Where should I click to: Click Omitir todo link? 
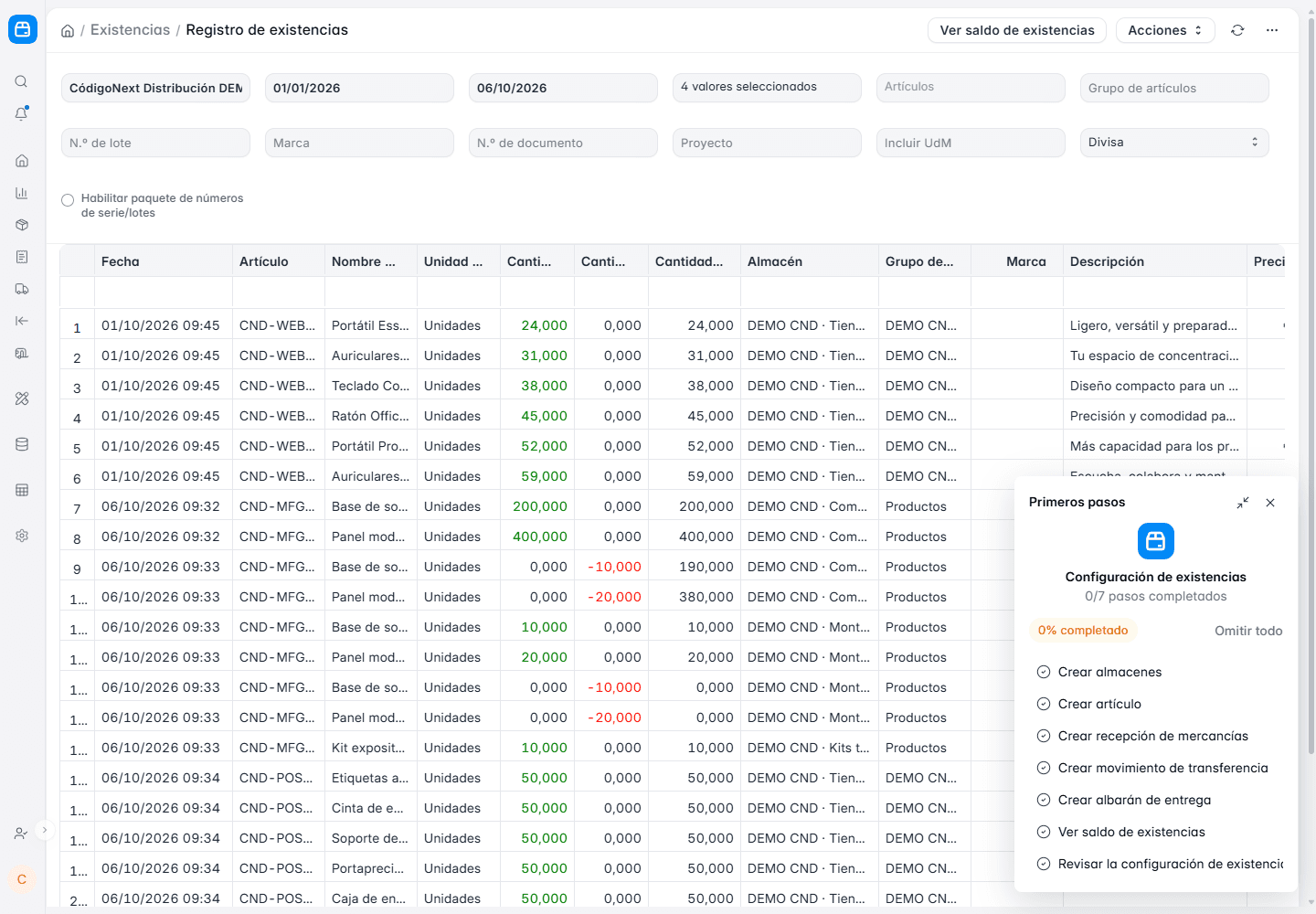(x=1248, y=631)
